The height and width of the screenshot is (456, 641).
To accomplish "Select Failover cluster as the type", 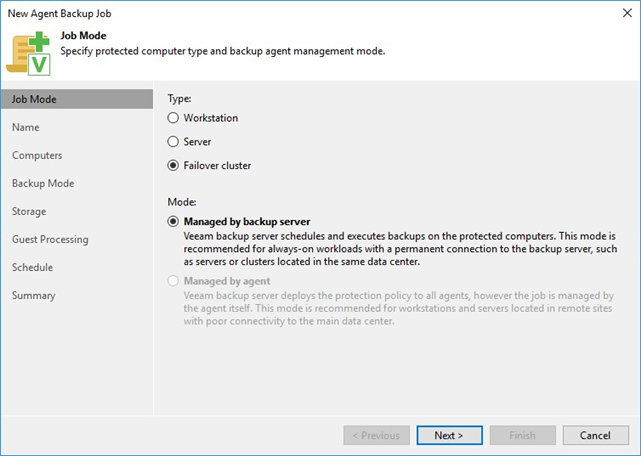I will (x=174, y=166).
